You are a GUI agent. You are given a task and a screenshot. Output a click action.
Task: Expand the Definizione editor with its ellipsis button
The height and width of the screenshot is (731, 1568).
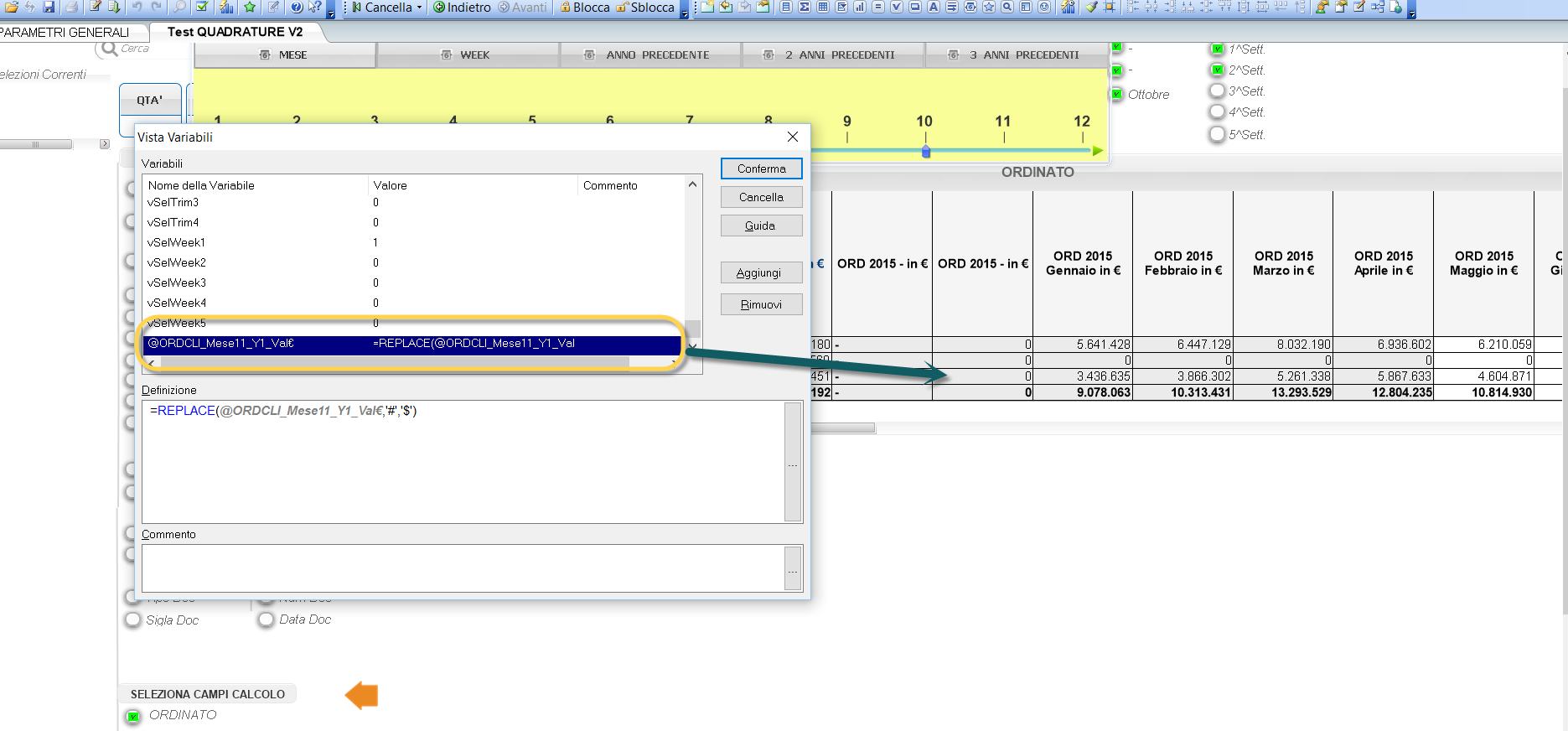pyautogui.click(x=793, y=464)
